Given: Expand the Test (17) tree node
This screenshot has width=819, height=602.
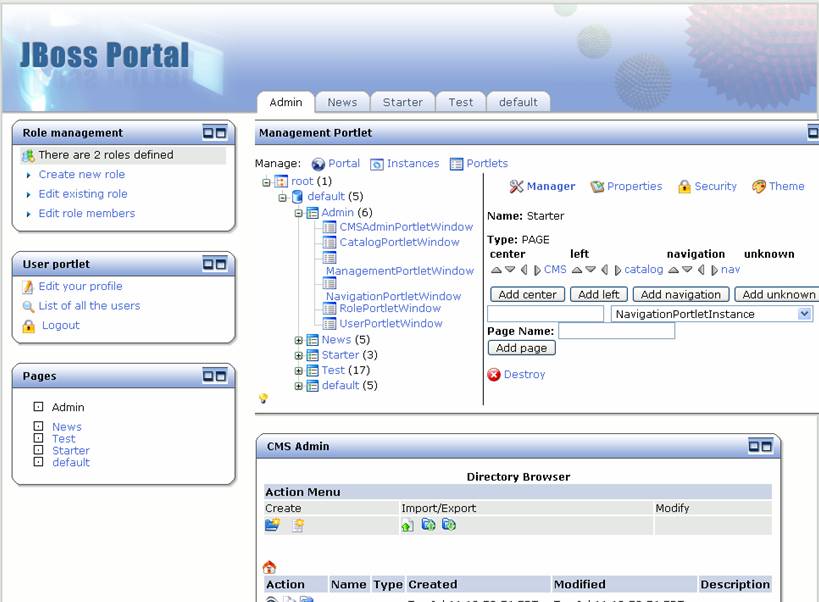Looking at the screenshot, I should pos(299,371).
